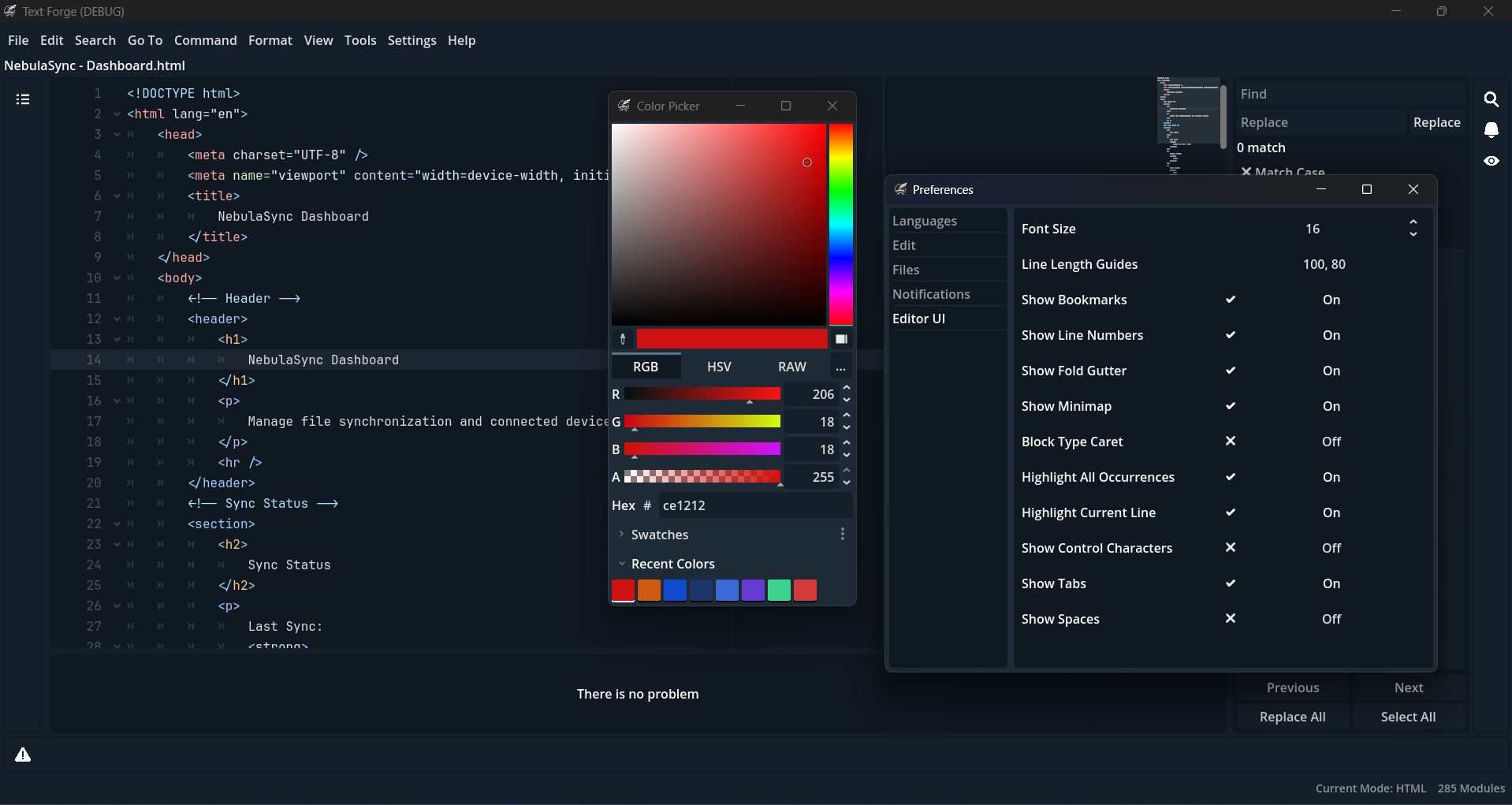Toggle Show Line Numbers checkbox
Screen dimensions: 1512x805
pos(1231,335)
